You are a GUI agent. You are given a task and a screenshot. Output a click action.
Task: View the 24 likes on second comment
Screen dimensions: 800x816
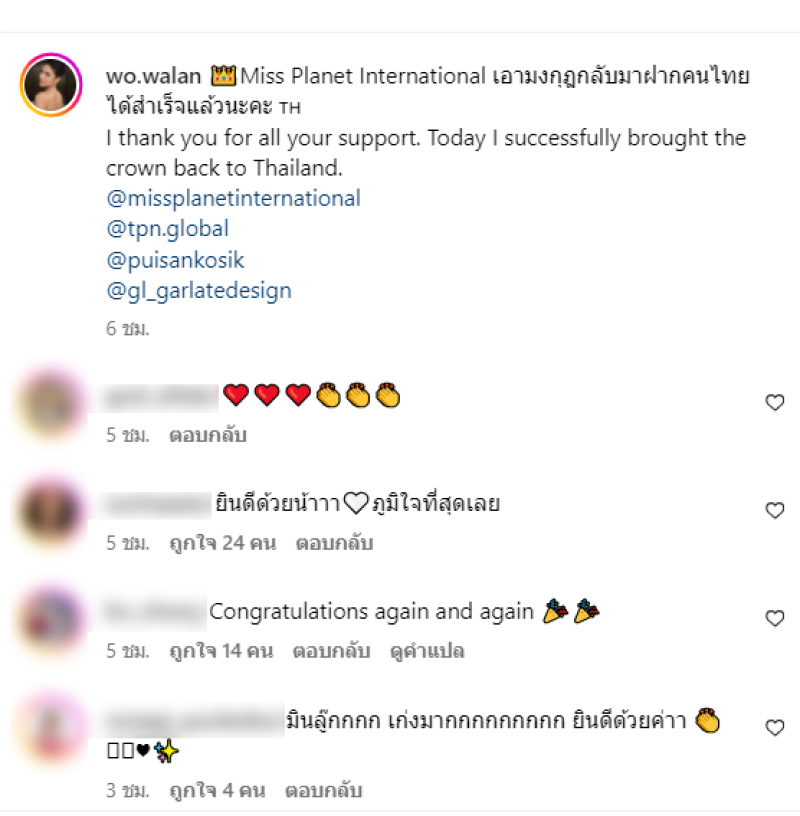click(223, 543)
